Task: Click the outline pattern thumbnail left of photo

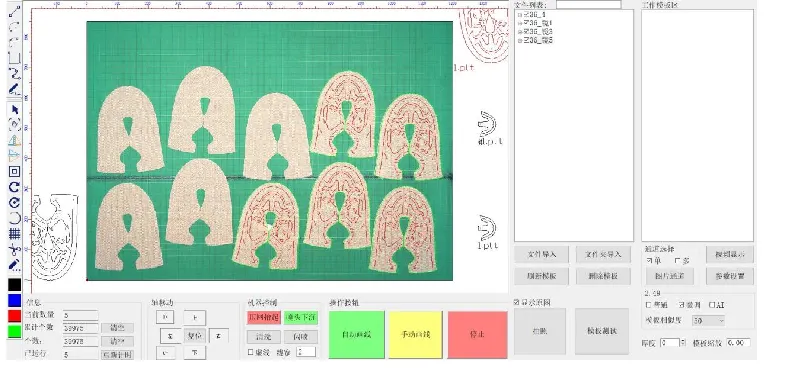Action: click(x=55, y=236)
